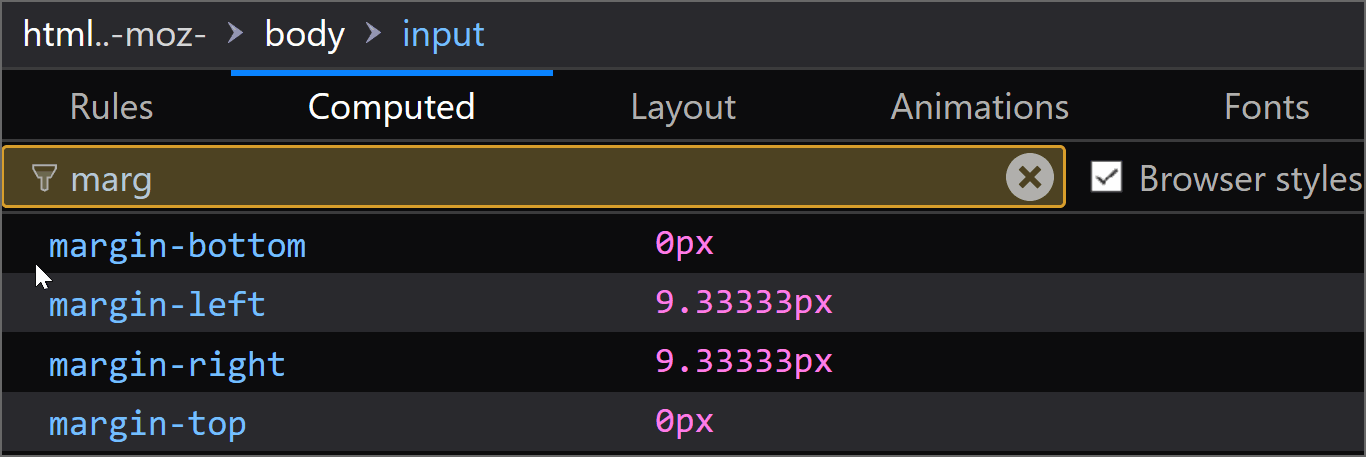Select the Computed tab
Image resolution: width=1366 pixels, height=457 pixels.
click(x=391, y=107)
